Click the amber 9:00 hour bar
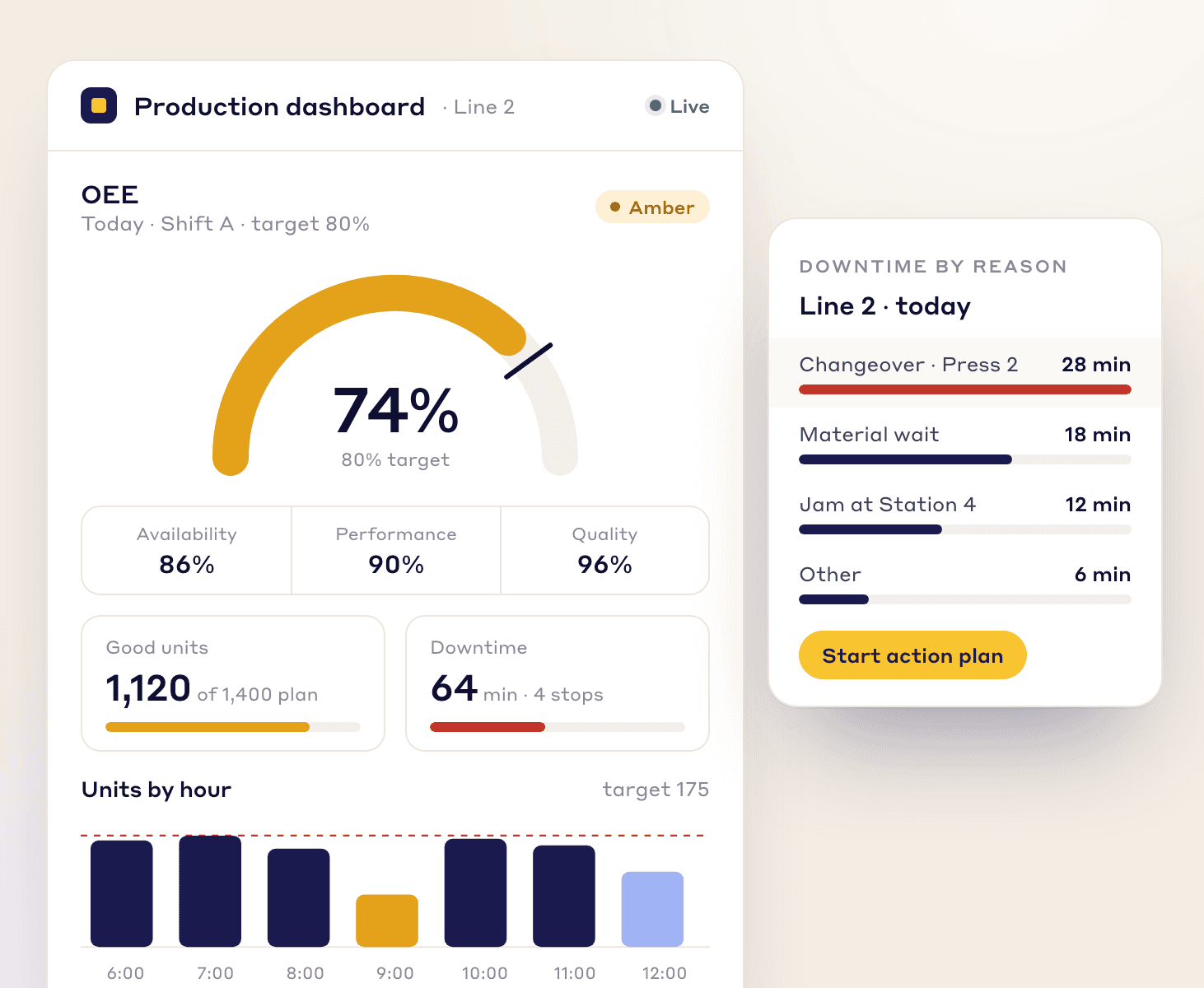The width and height of the screenshot is (1204, 988). [387, 920]
